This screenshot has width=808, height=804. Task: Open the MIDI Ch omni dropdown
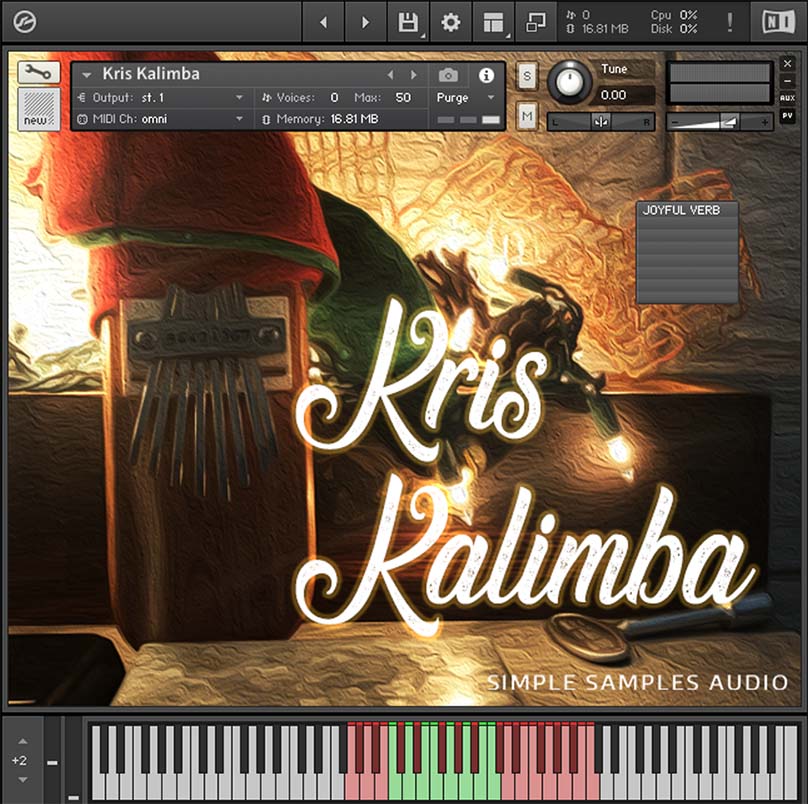[161, 119]
